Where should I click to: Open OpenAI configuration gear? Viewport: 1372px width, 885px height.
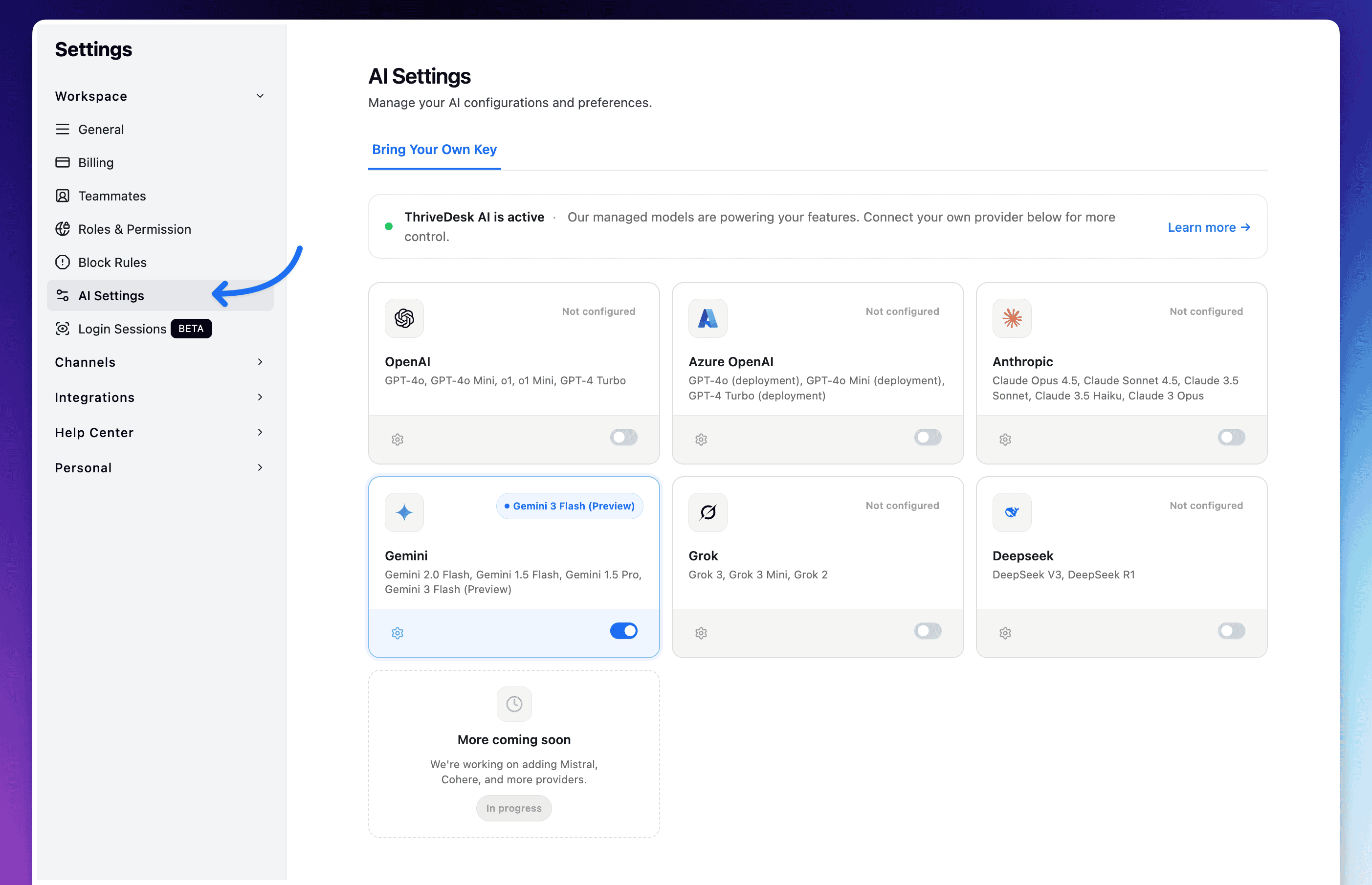click(x=398, y=440)
